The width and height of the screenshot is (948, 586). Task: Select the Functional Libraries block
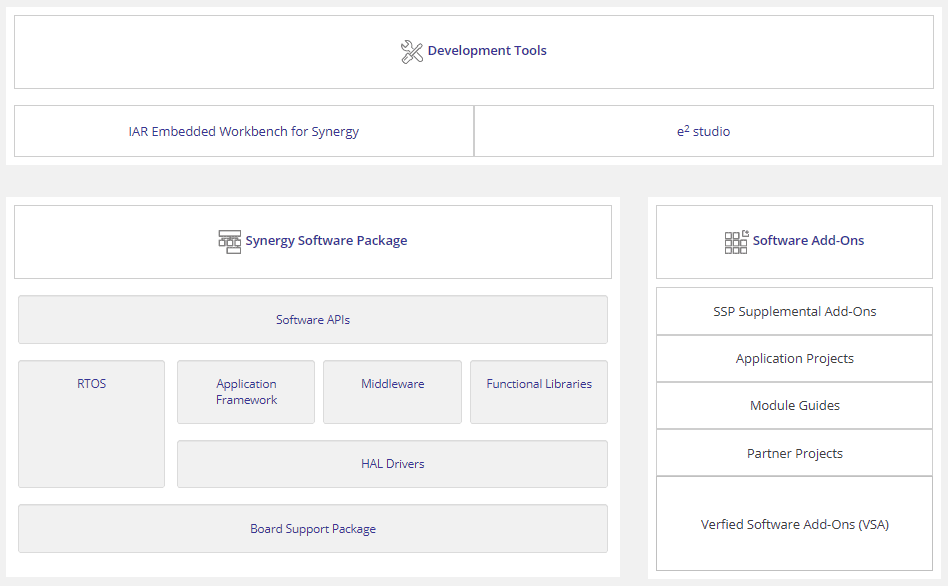coord(539,392)
